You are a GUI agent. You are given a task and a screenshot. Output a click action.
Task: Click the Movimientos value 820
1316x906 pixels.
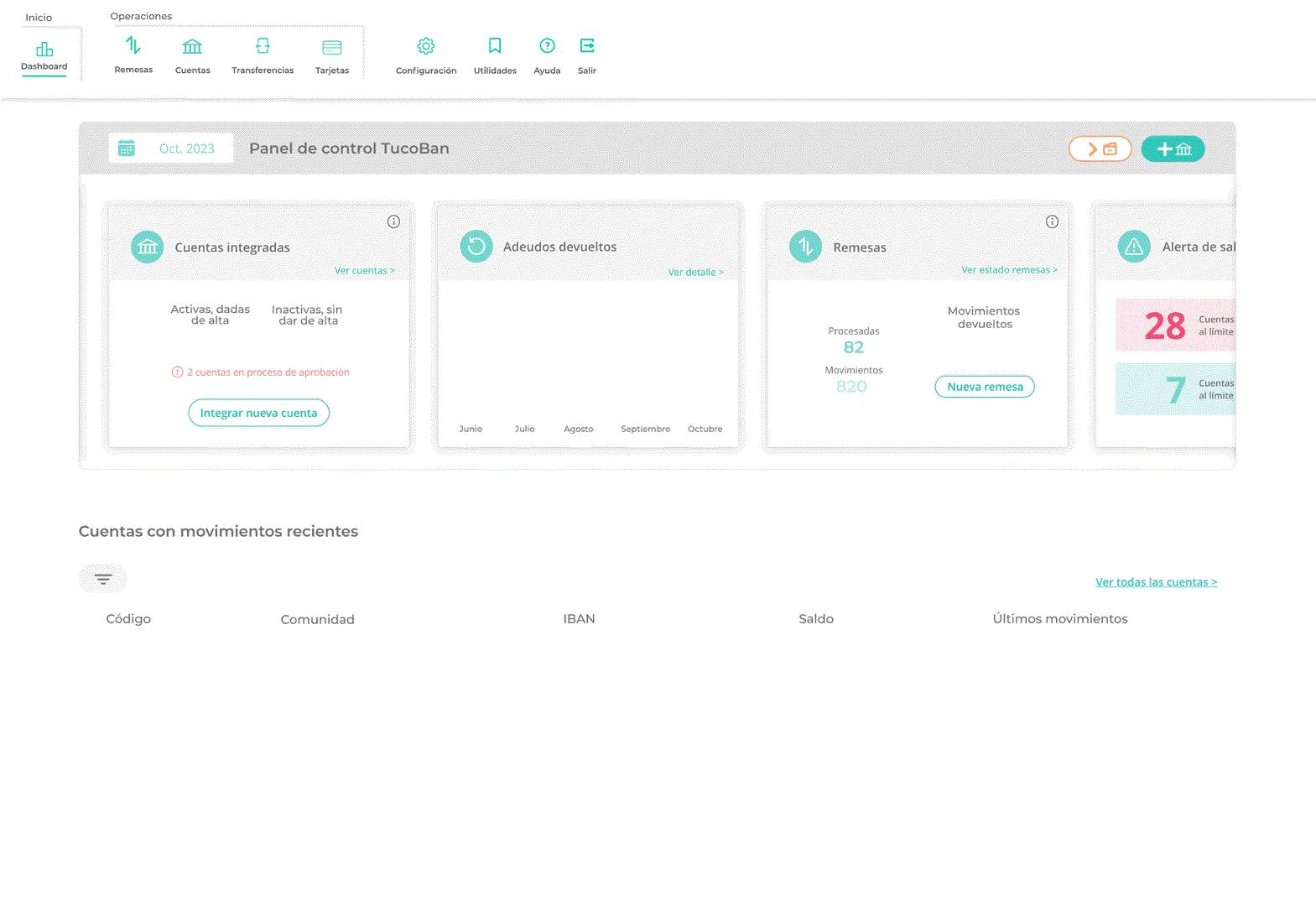pos(851,386)
